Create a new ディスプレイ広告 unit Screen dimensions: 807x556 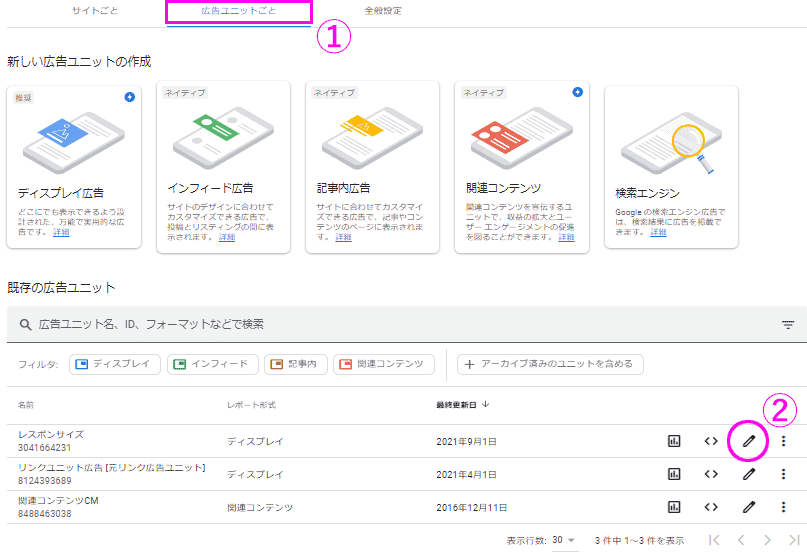pyautogui.click(x=74, y=167)
